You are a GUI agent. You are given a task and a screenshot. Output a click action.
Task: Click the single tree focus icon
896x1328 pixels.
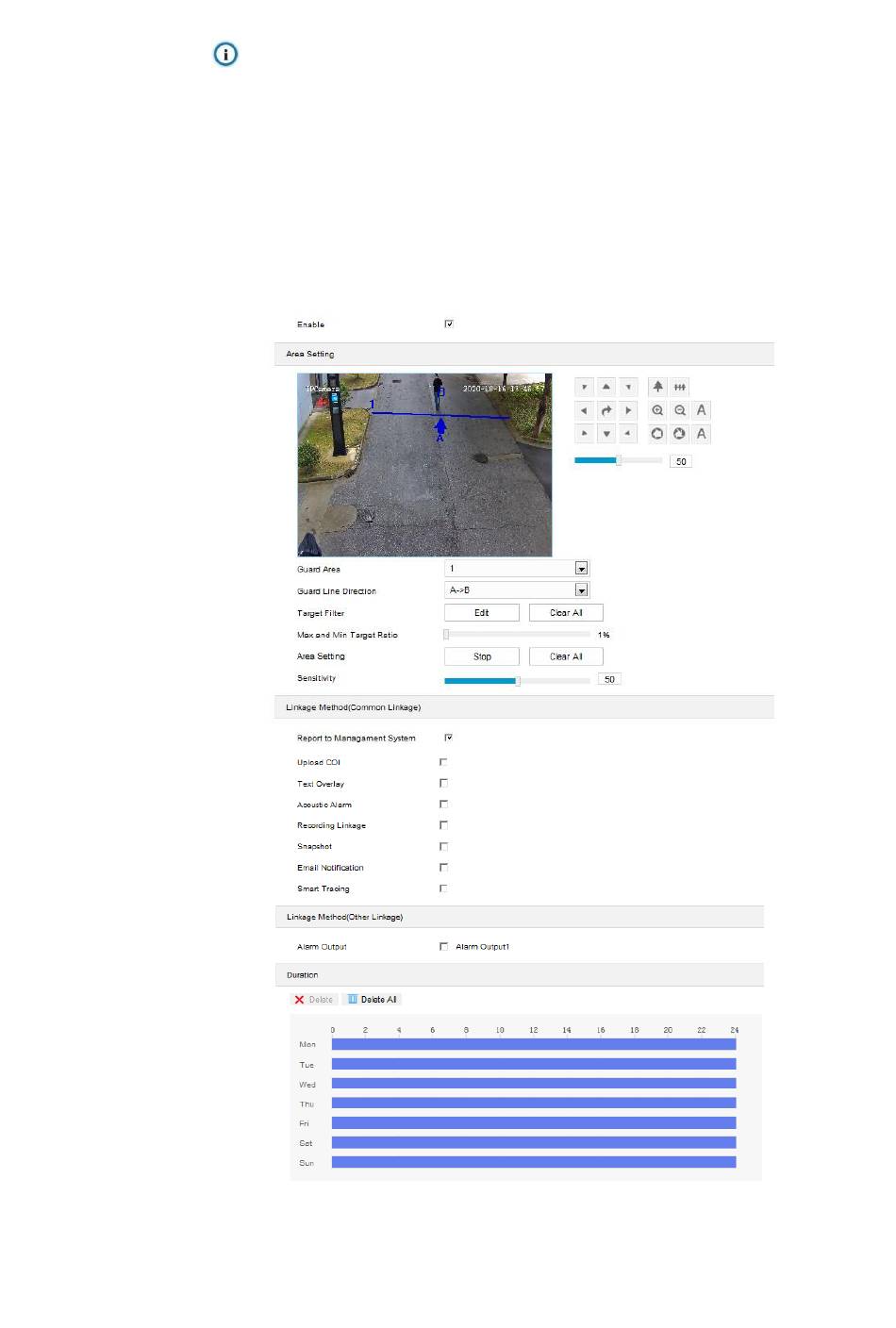point(657,387)
